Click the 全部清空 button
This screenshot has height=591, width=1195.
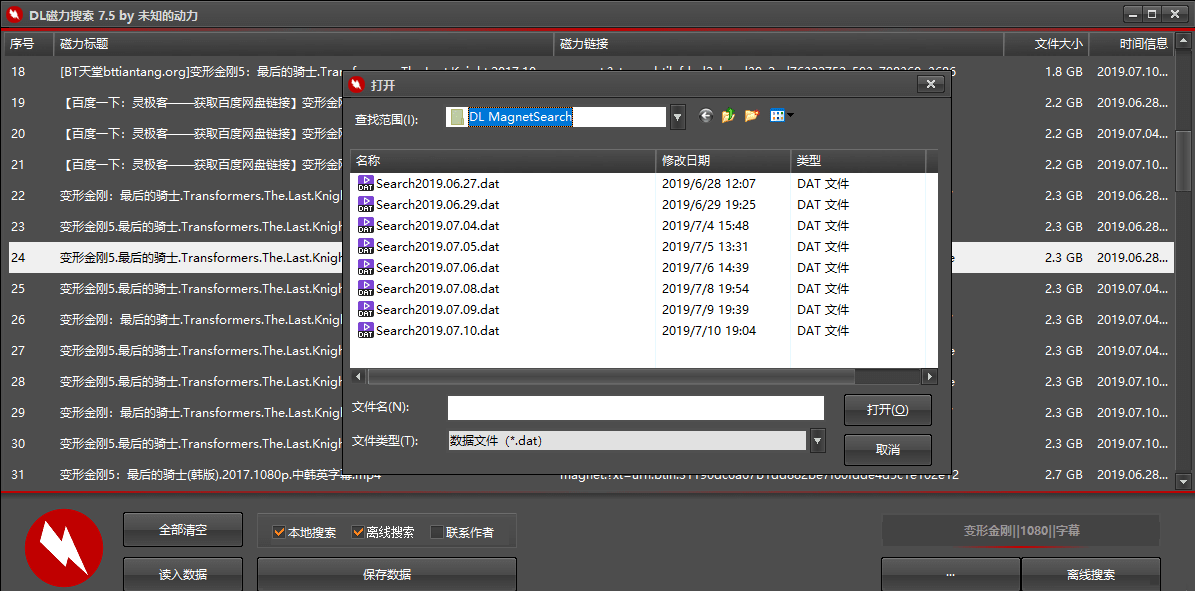183,529
